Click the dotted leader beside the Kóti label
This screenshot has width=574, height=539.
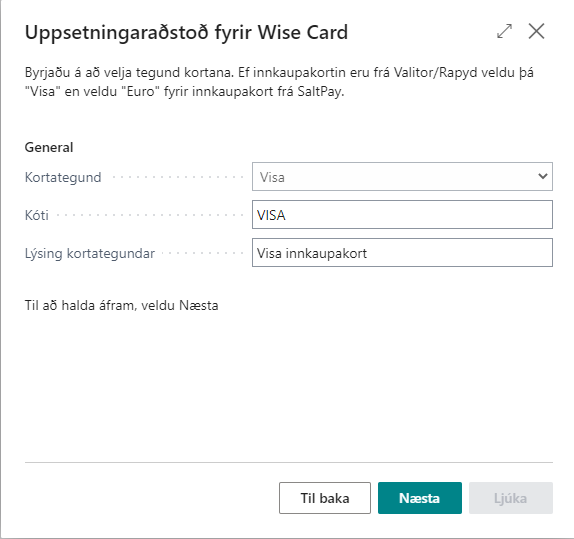[150, 215]
